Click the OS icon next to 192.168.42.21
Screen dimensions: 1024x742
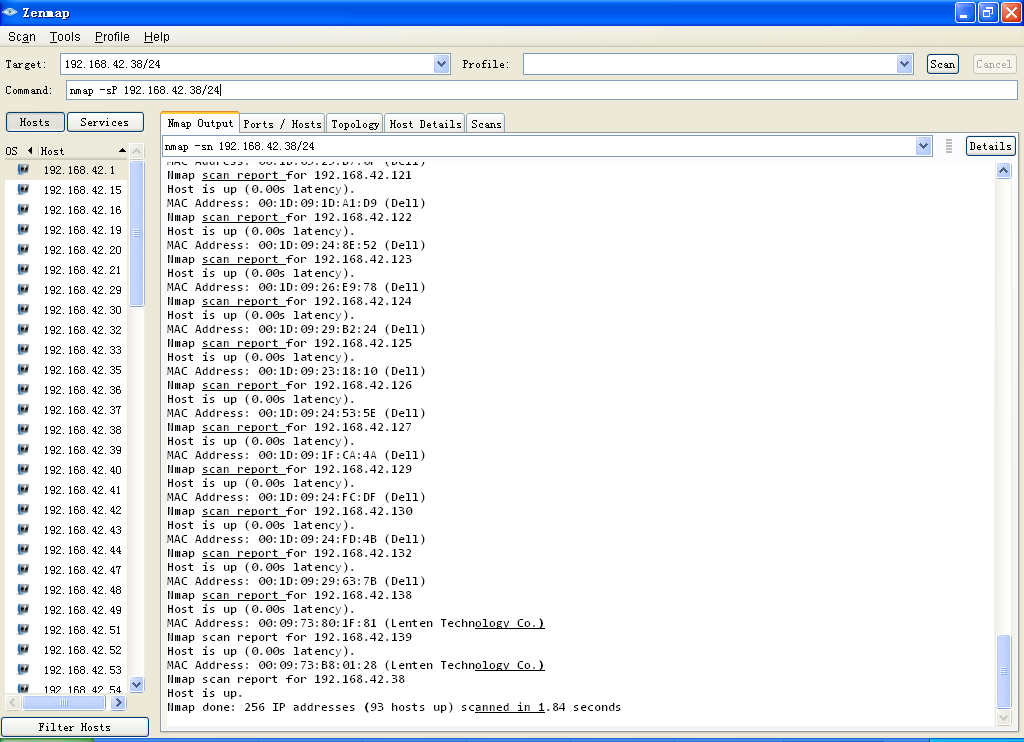pos(23,270)
